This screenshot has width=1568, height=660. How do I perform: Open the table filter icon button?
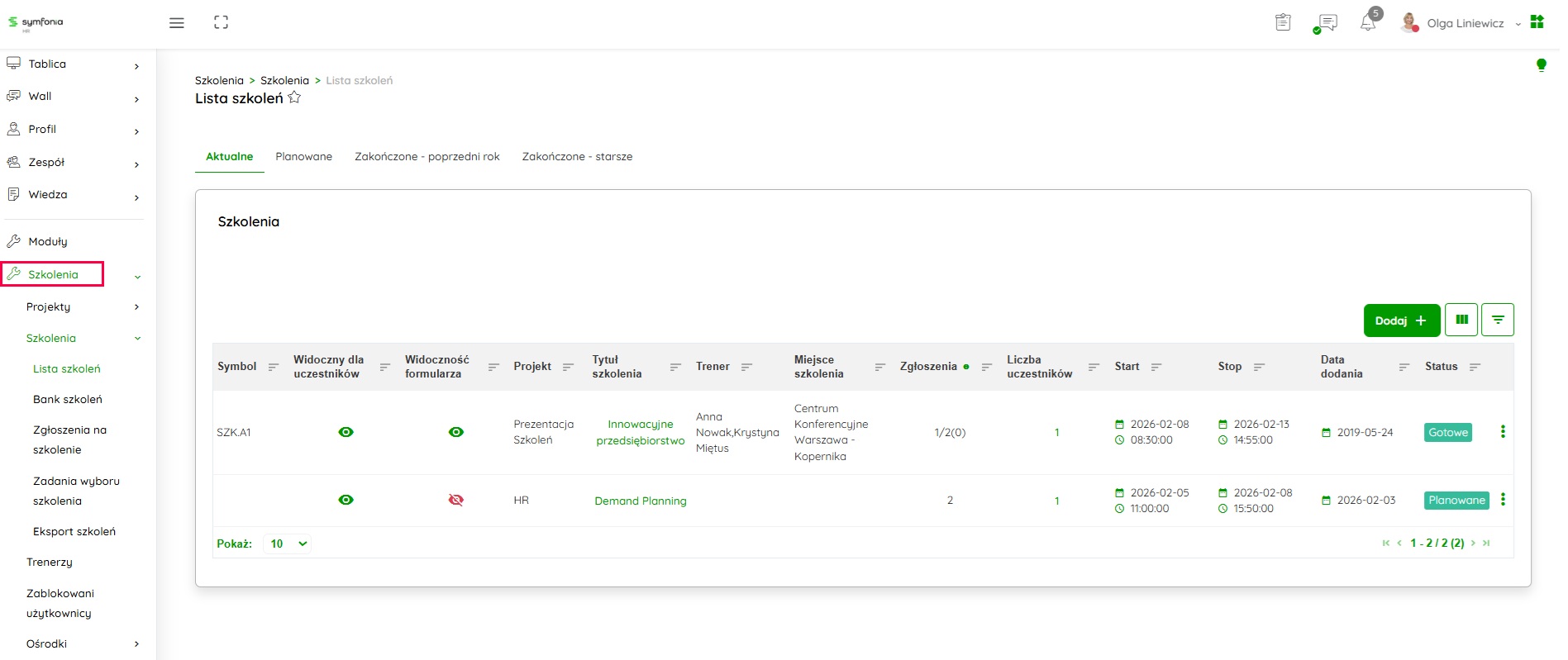coord(1498,320)
